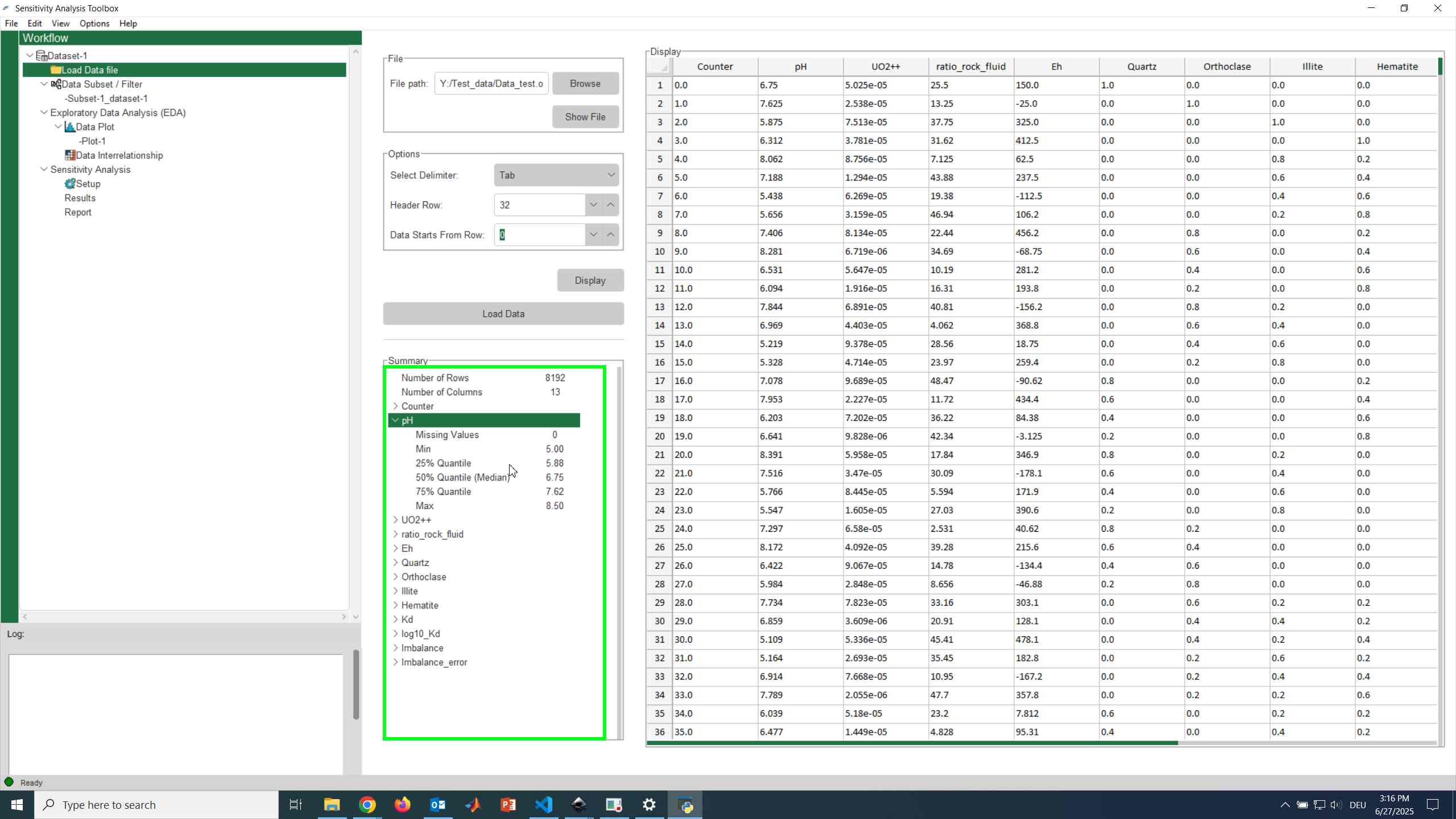Image resolution: width=1456 pixels, height=819 pixels.
Task: Open the Help menu
Action: [x=128, y=23]
